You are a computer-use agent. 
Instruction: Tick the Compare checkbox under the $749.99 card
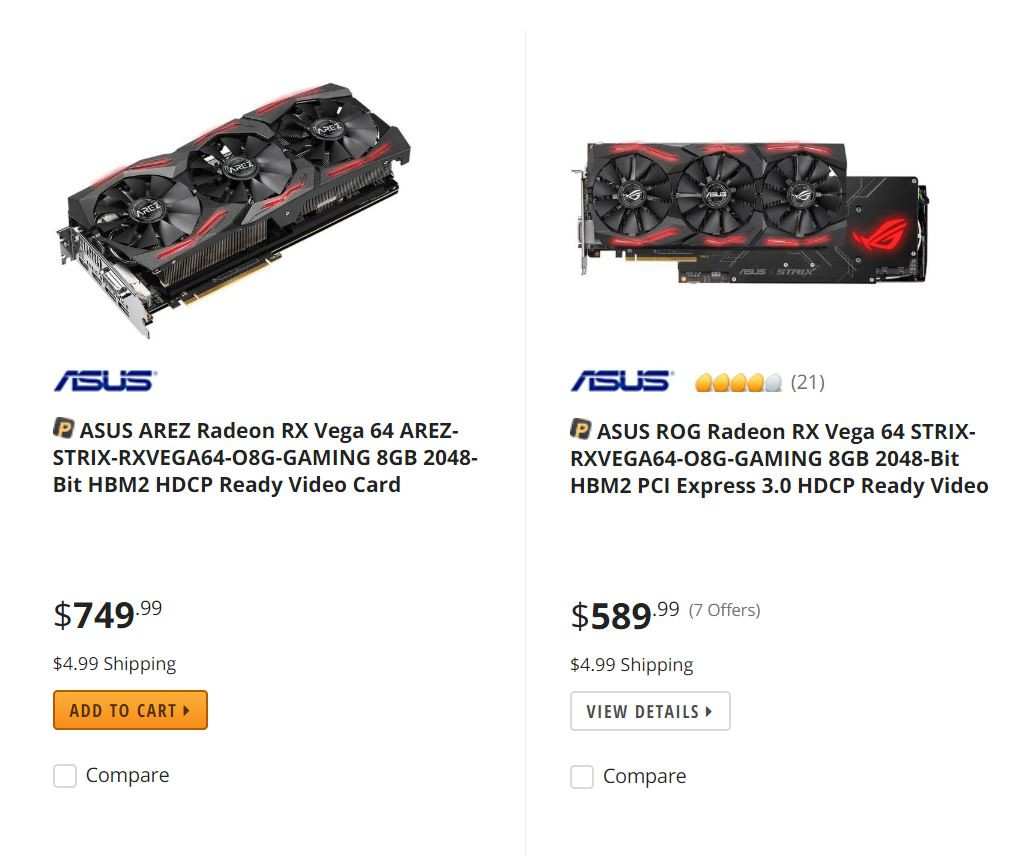[65, 776]
